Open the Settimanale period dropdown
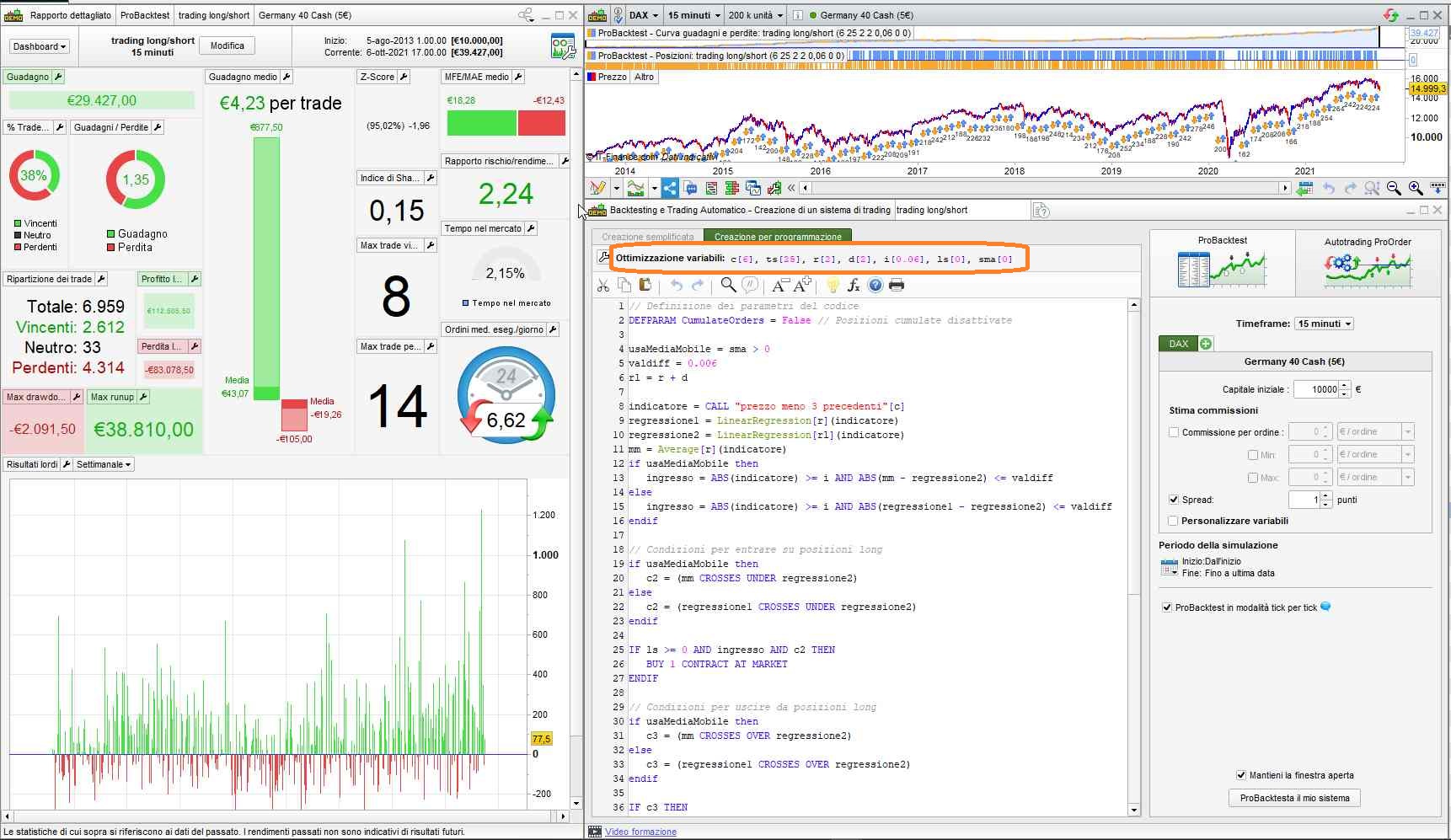 pos(104,464)
